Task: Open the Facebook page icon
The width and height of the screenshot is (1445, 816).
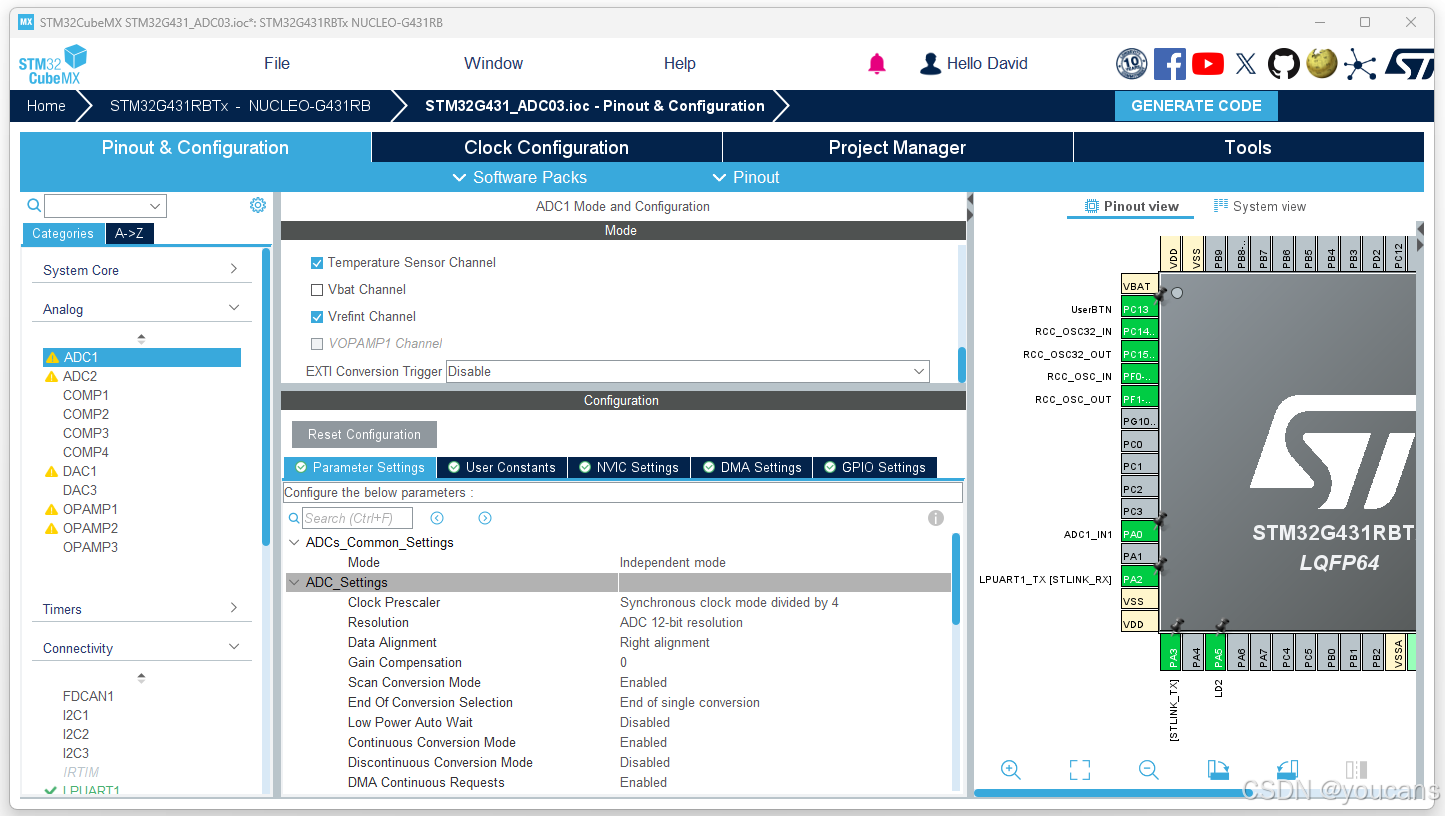Action: (x=1170, y=64)
